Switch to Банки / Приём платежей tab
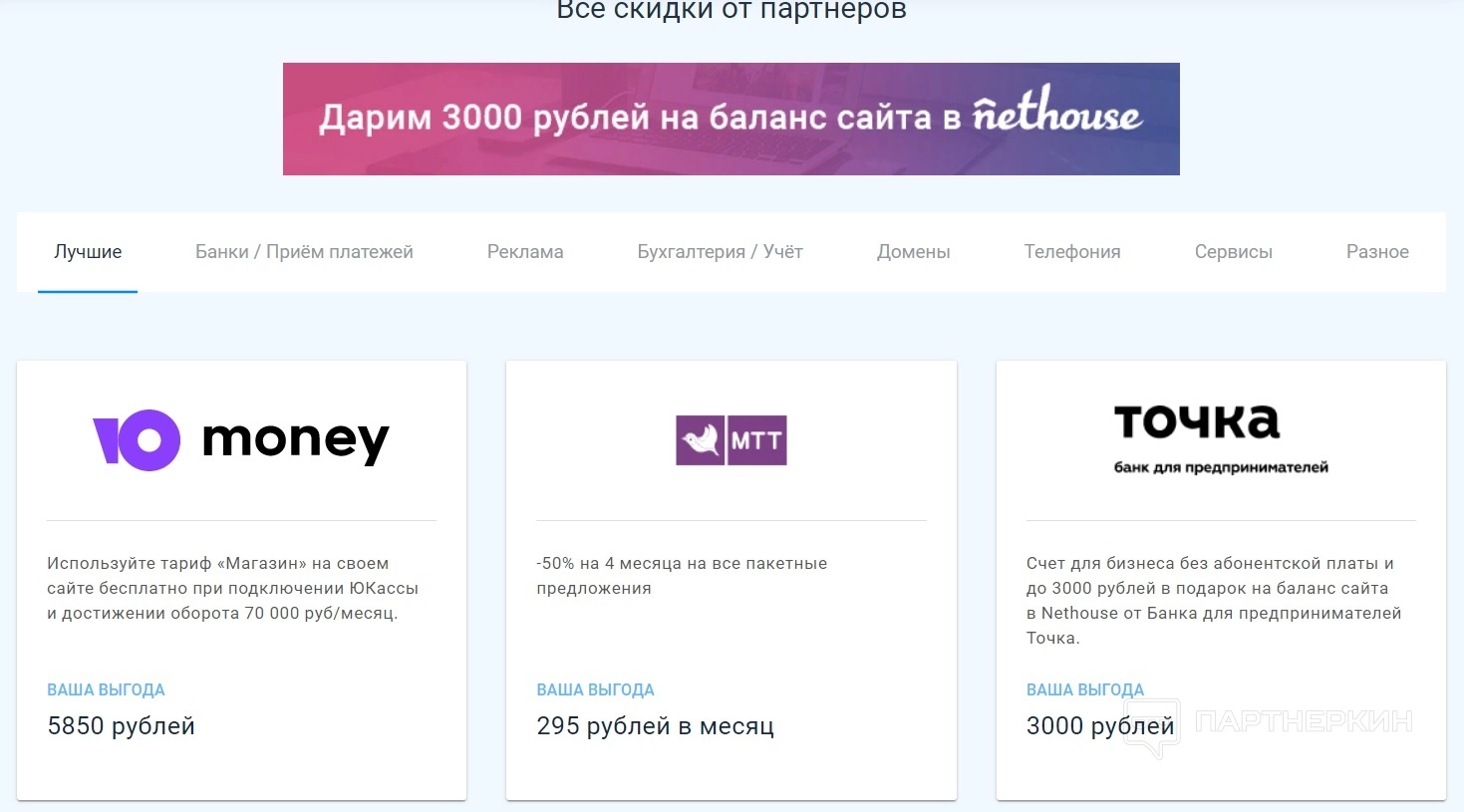1464x812 pixels. (x=304, y=252)
